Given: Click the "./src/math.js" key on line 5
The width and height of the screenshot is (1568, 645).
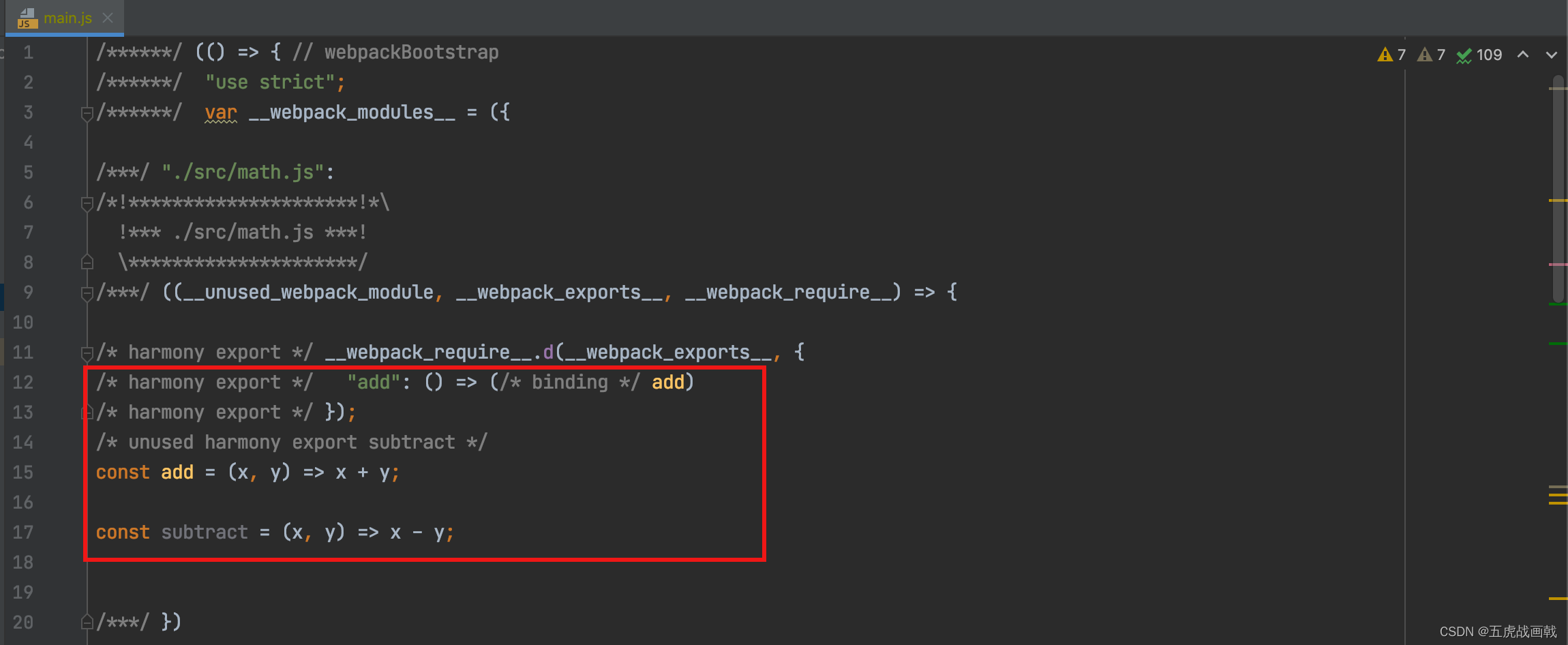Looking at the screenshot, I should 243,172.
